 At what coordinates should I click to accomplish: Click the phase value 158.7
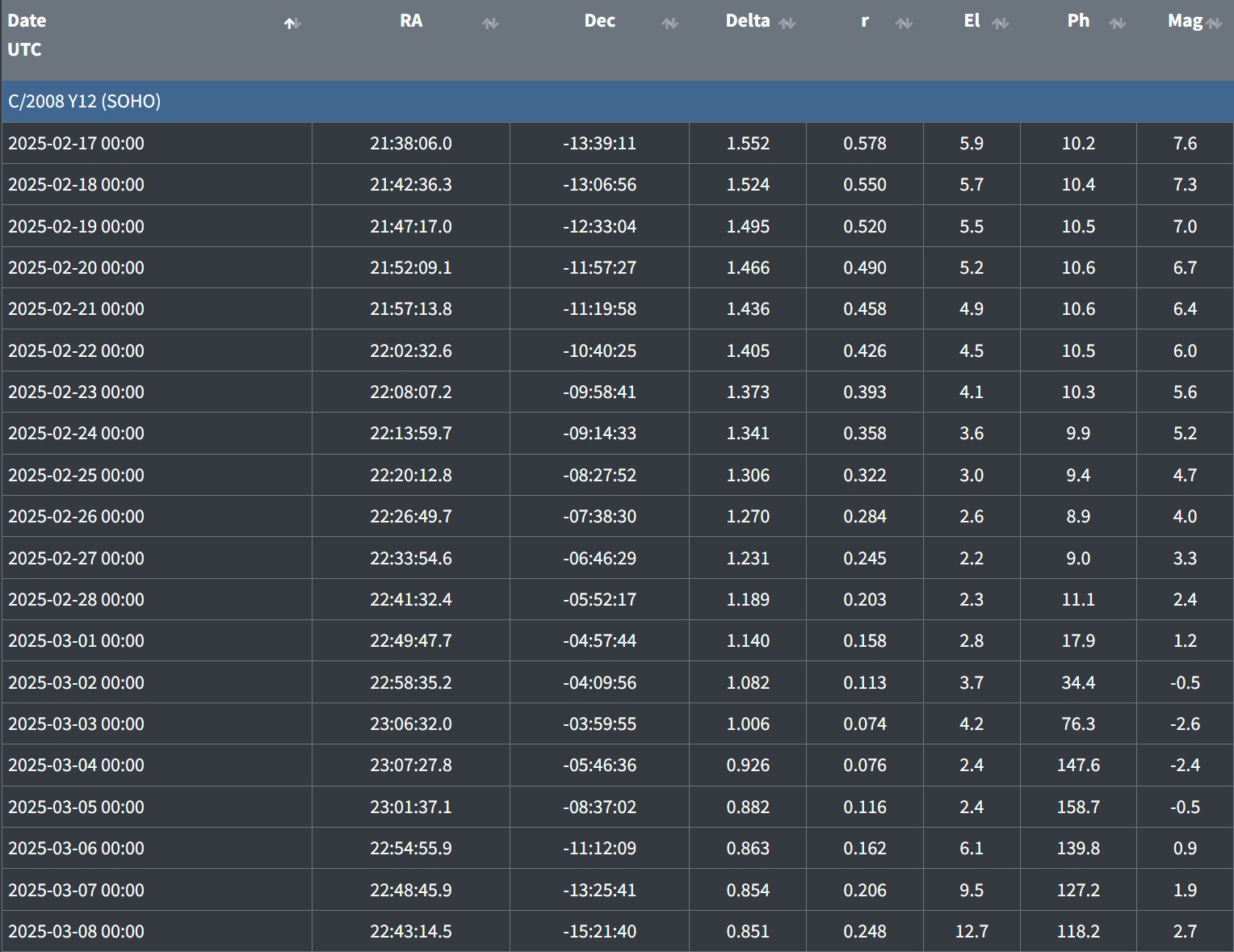1078,807
